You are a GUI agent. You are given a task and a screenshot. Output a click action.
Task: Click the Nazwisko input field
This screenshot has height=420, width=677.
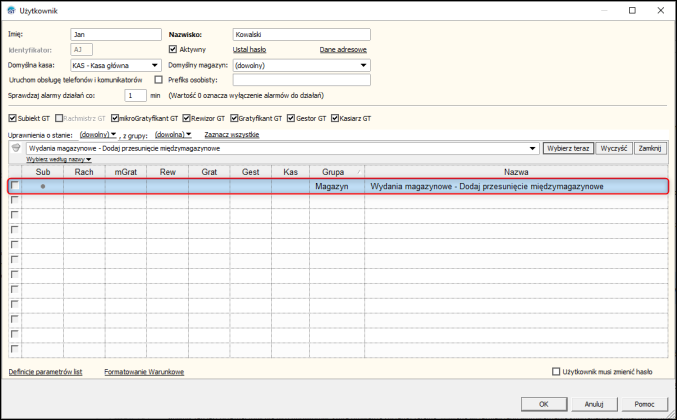pos(301,35)
